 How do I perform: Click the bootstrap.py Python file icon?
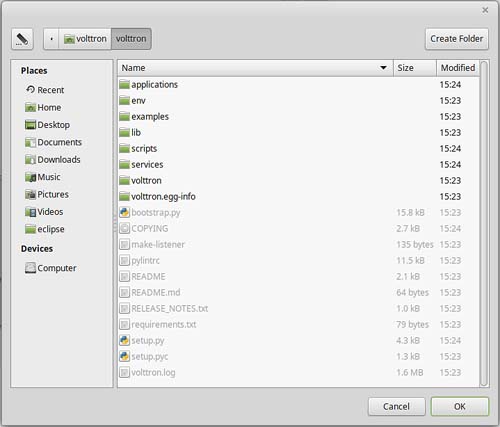pos(124,212)
